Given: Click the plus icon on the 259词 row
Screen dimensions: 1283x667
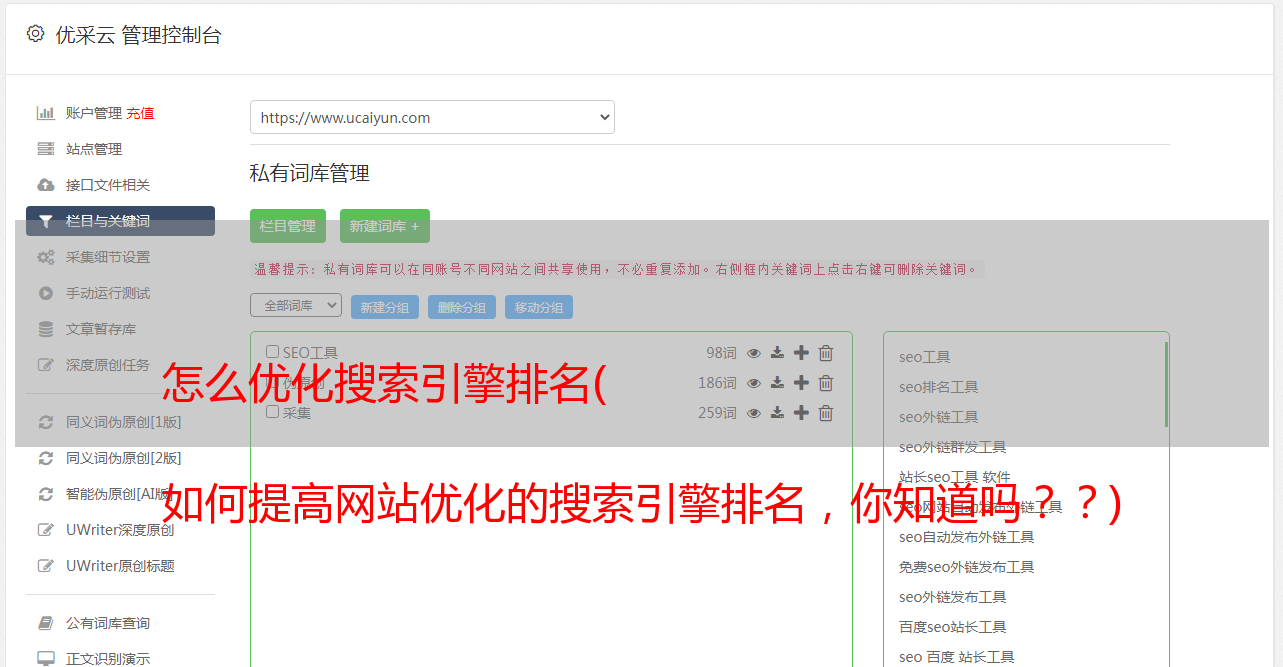Looking at the screenshot, I should tap(801, 413).
